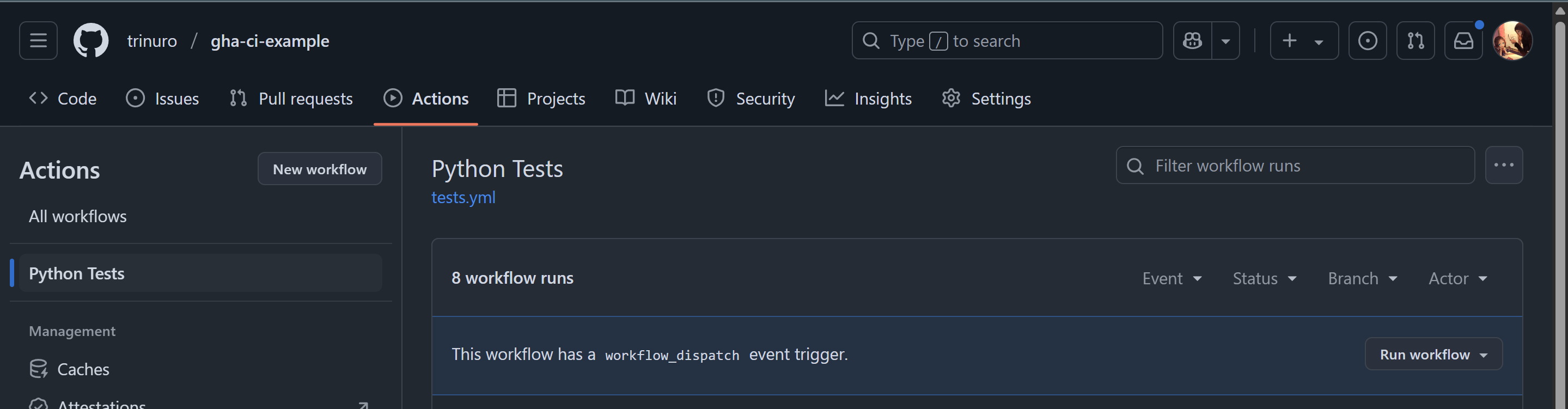Open the Copilot chat icon
This screenshot has height=409, width=1568.
point(1192,41)
